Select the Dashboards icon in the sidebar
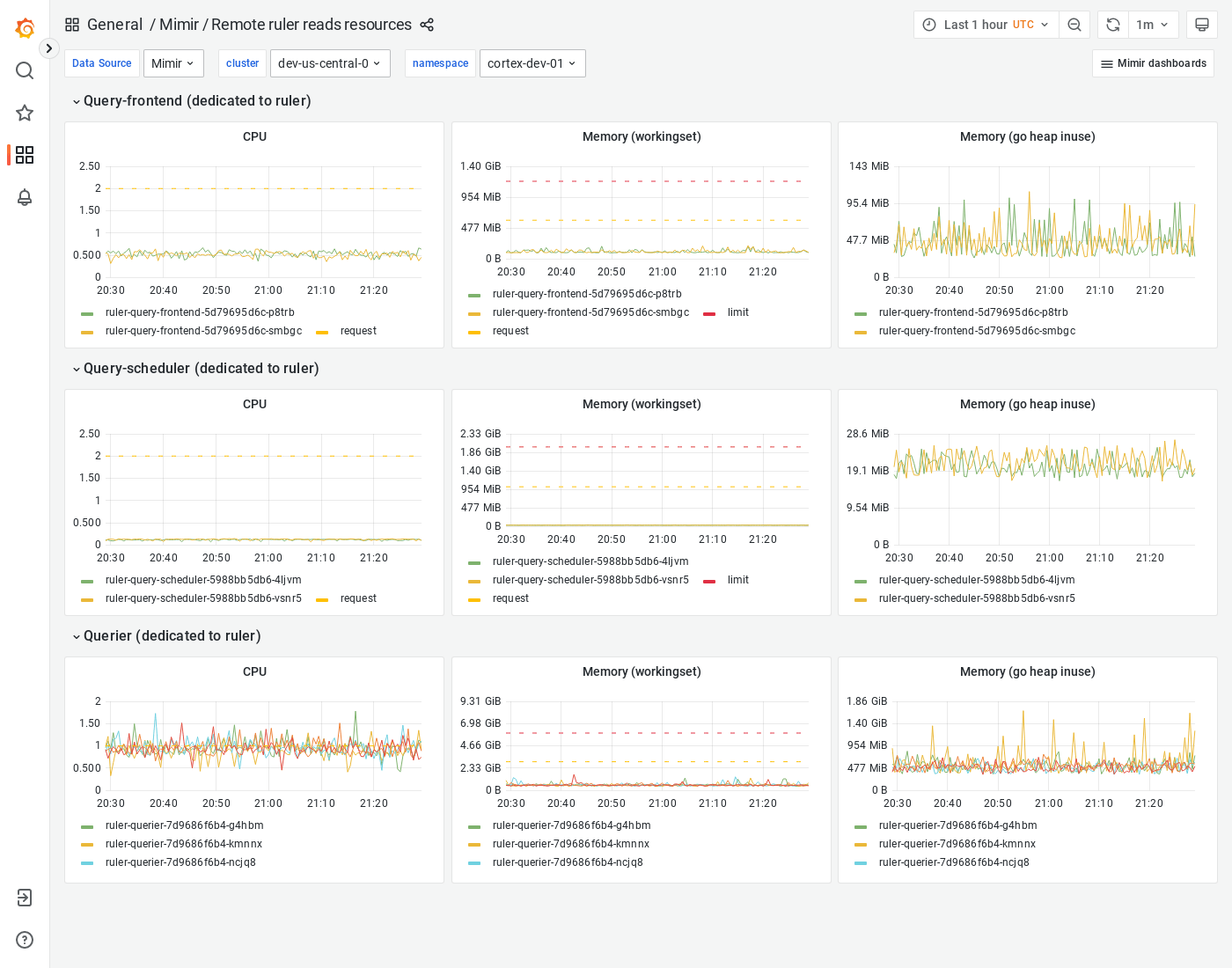Image resolution: width=1232 pixels, height=968 pixels. coord(25,155)
